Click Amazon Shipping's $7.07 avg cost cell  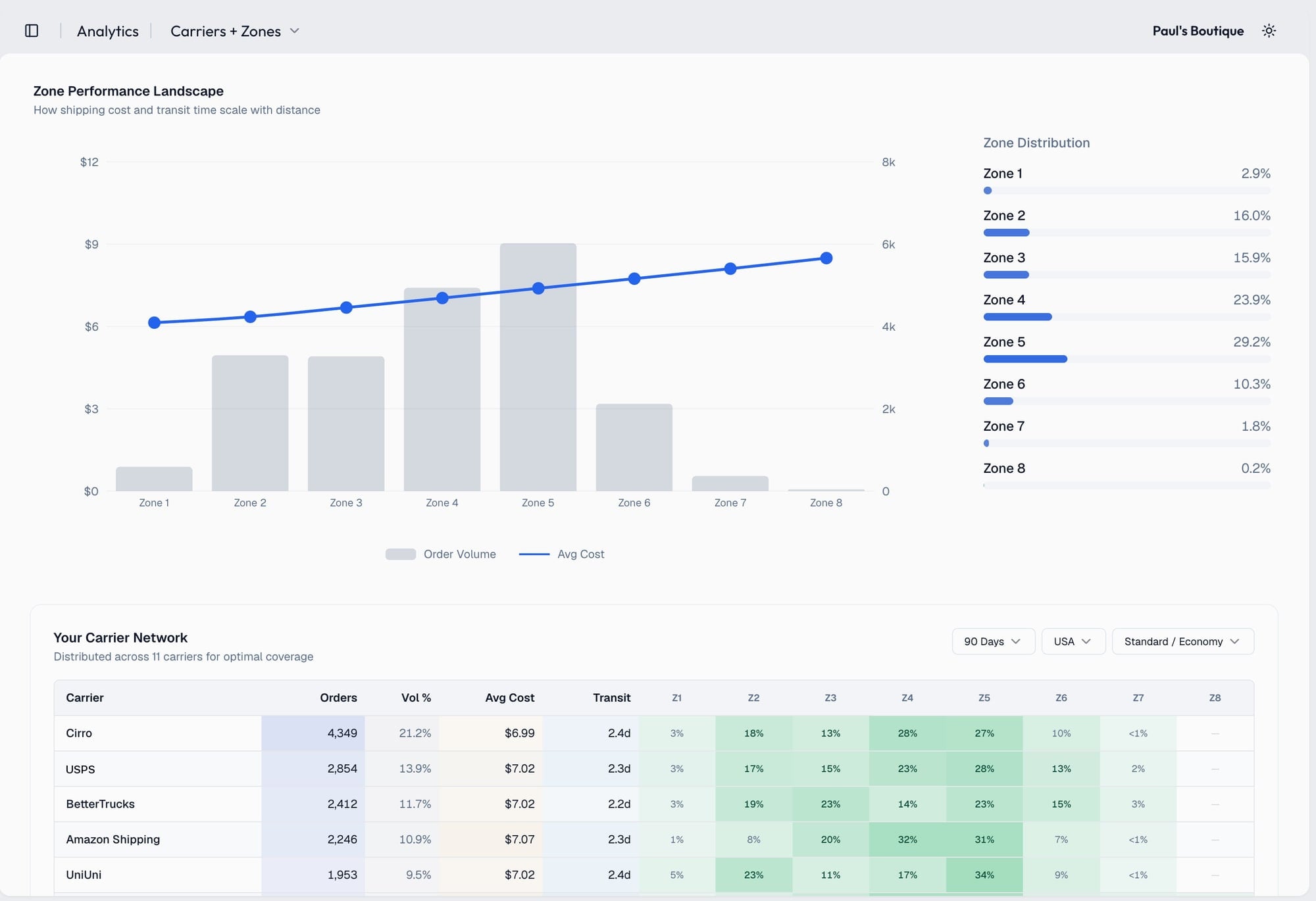point(492,840)
